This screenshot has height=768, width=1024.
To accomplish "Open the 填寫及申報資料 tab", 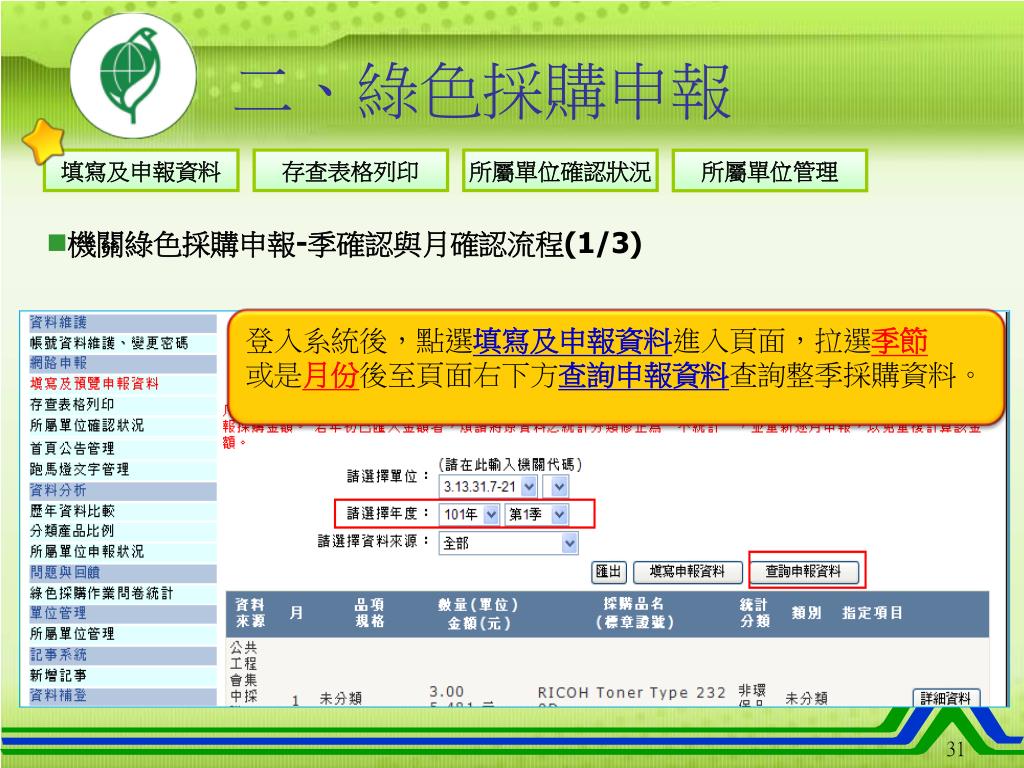I will tap(141, 171).
